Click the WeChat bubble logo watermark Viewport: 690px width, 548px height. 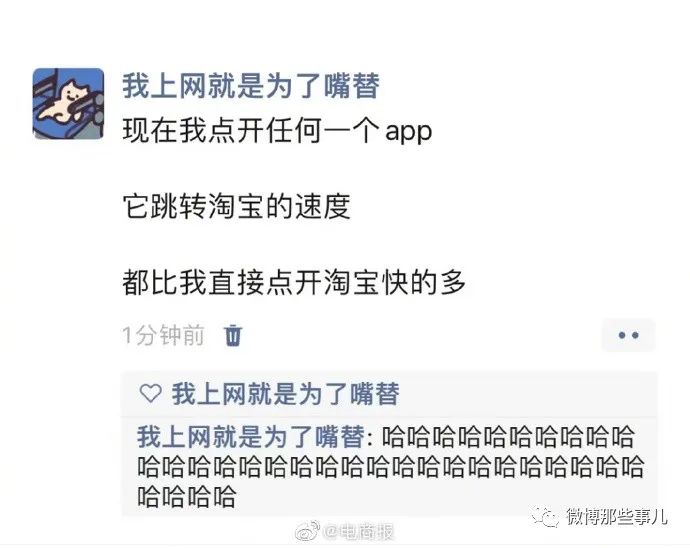coord(545,516)
